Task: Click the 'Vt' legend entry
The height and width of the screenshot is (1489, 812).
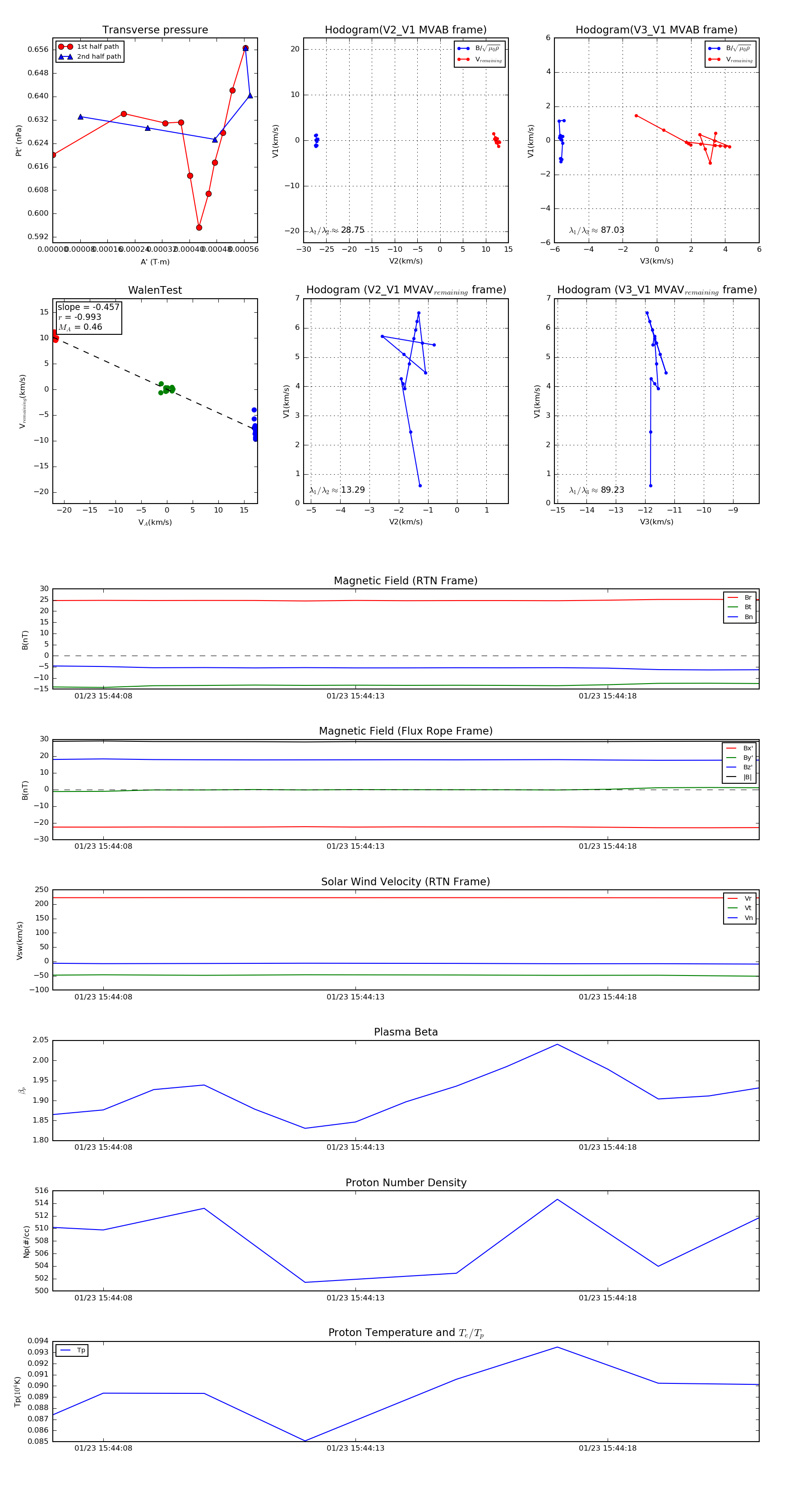Action: pos(740,908)
